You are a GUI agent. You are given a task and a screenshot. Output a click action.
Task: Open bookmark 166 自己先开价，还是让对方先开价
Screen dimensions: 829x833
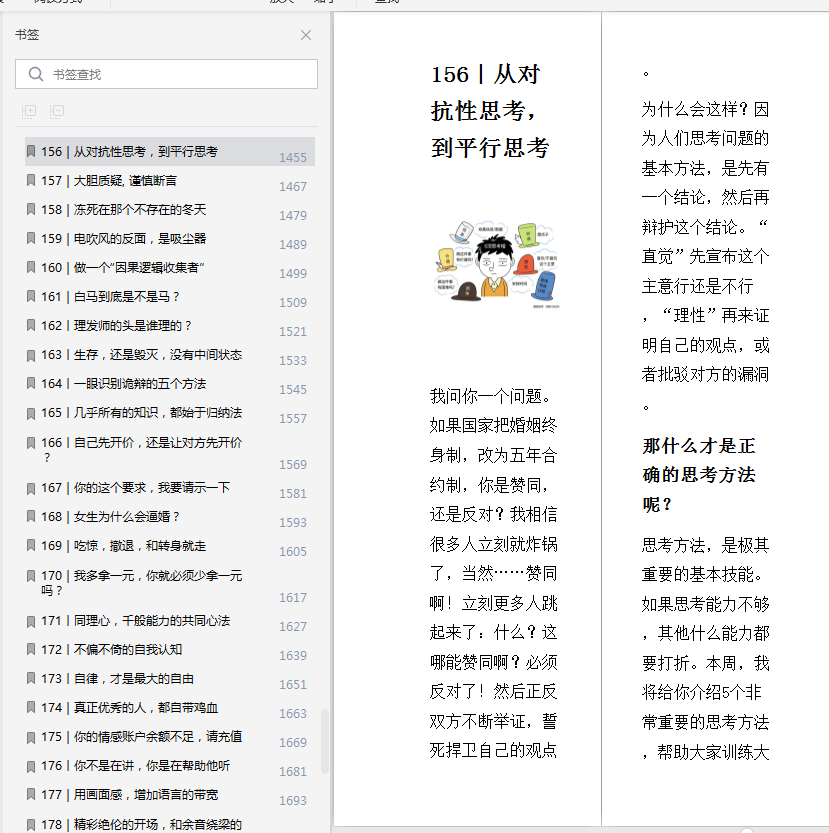pos(141,449)
